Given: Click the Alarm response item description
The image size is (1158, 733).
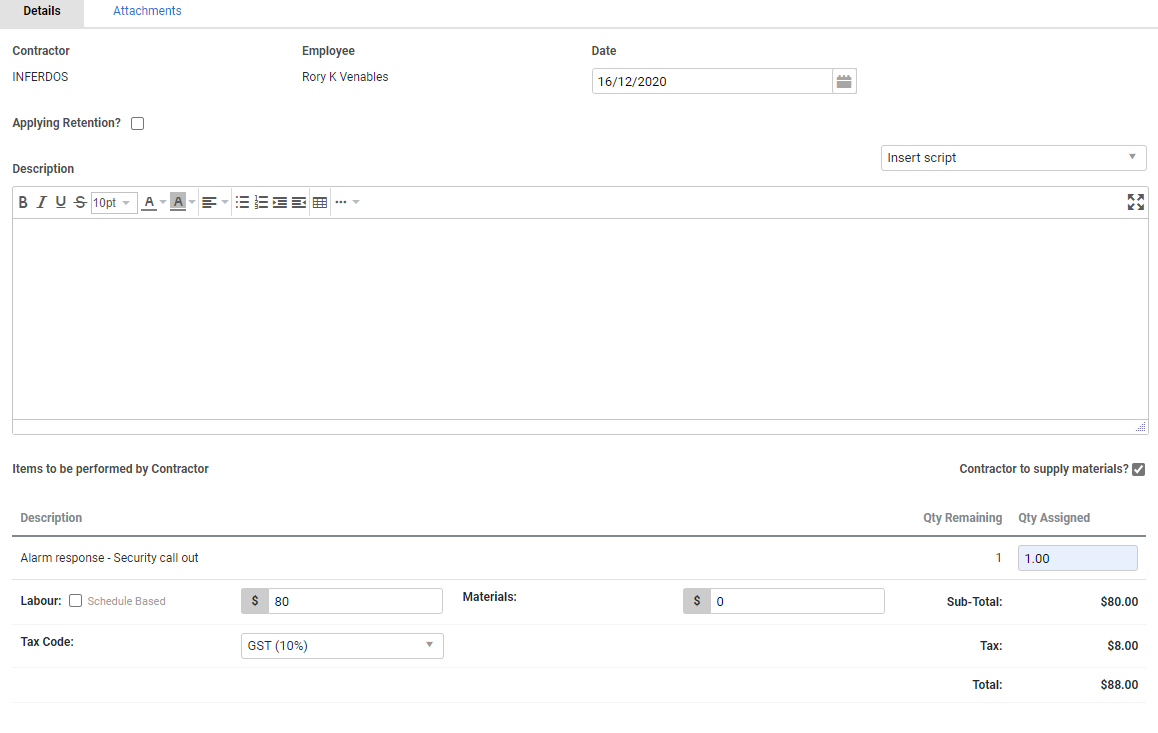Looking at the screenshot, I should tap(109, 558).
